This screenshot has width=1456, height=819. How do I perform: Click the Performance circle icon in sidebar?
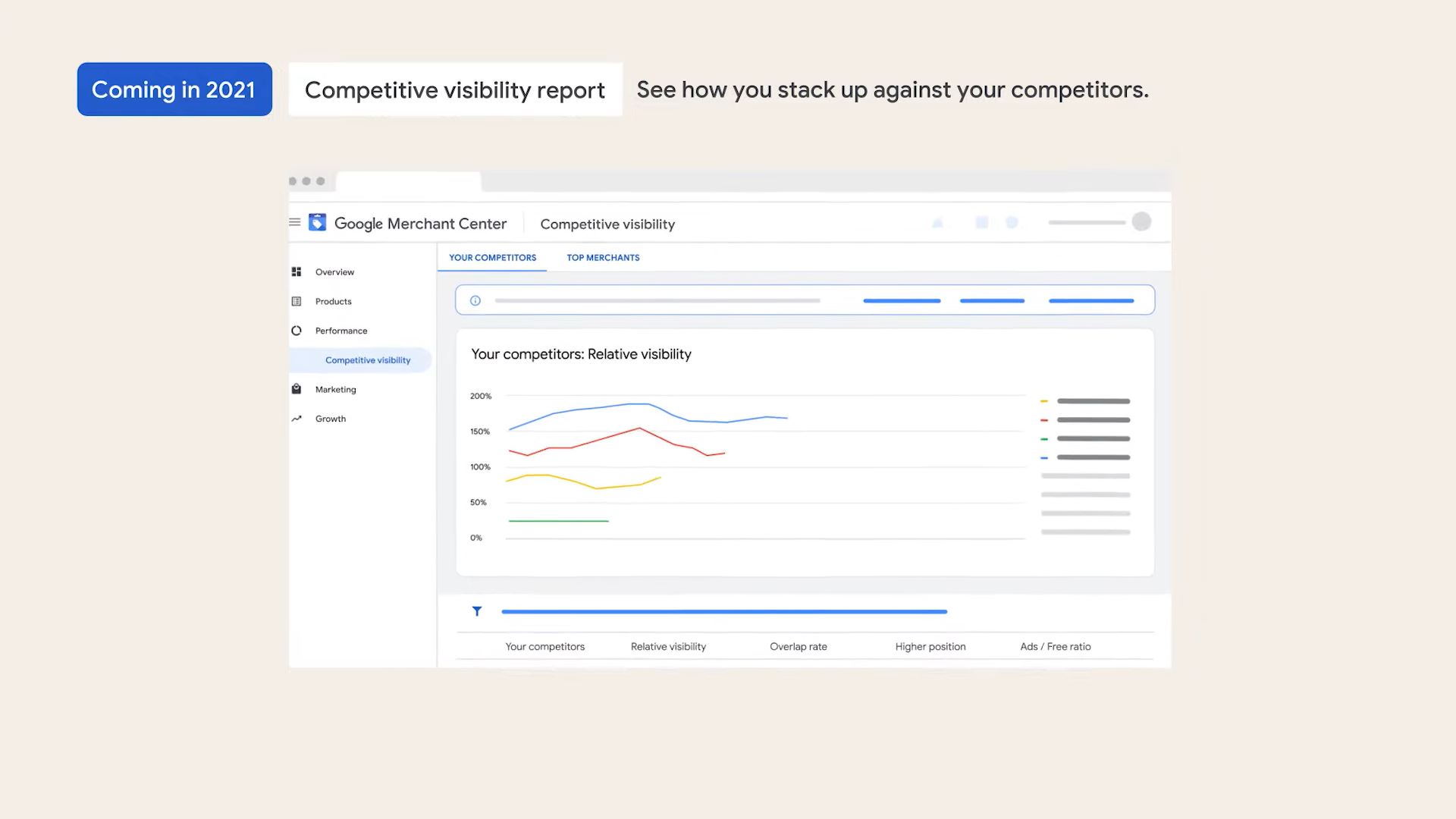point(297,331)
